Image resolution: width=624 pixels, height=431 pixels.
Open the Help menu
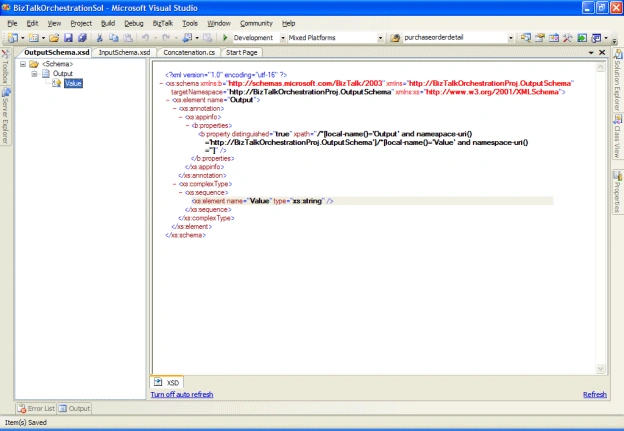(x=289, y=23)
